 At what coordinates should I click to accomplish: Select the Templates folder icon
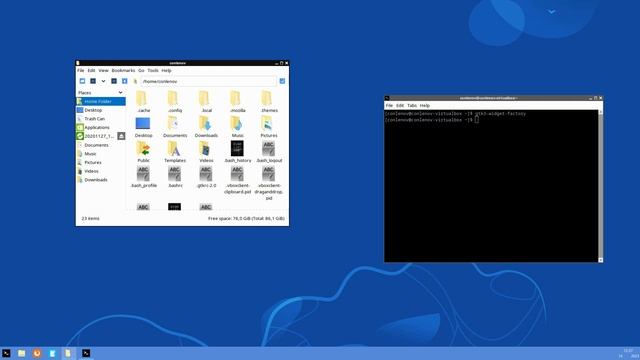[174, 149]
